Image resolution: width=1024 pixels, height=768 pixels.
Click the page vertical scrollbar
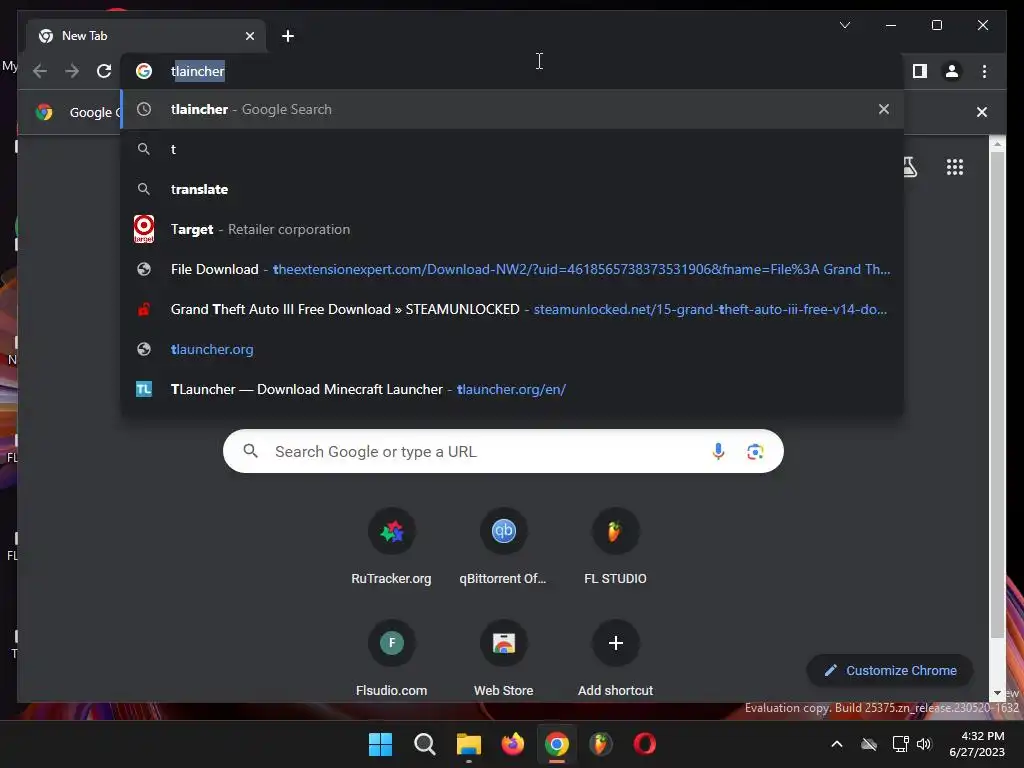pos(997,395)
